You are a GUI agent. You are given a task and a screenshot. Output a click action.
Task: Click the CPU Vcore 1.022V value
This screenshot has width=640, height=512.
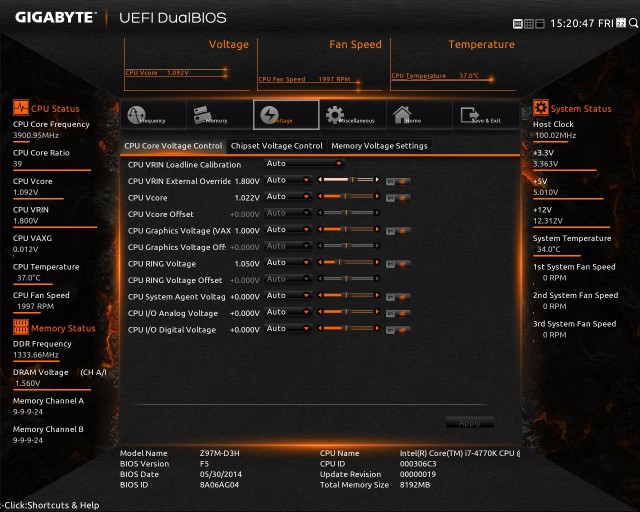click(247, 198)
